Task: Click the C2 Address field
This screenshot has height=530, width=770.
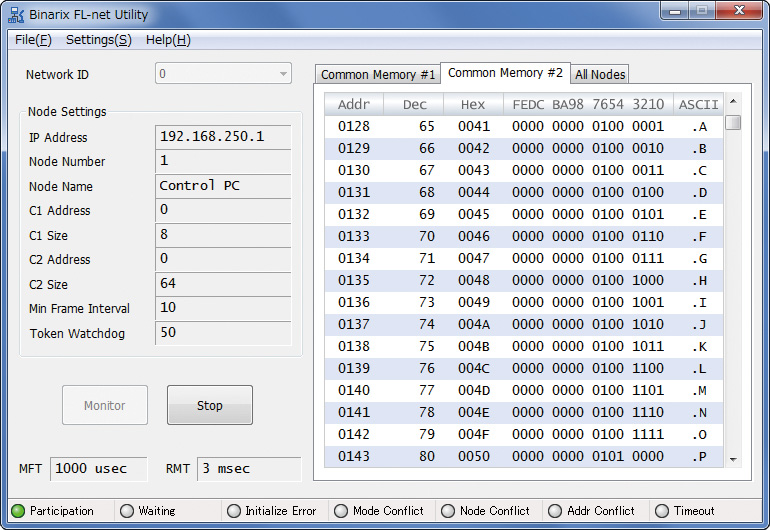Action: [x=223, y=259]
